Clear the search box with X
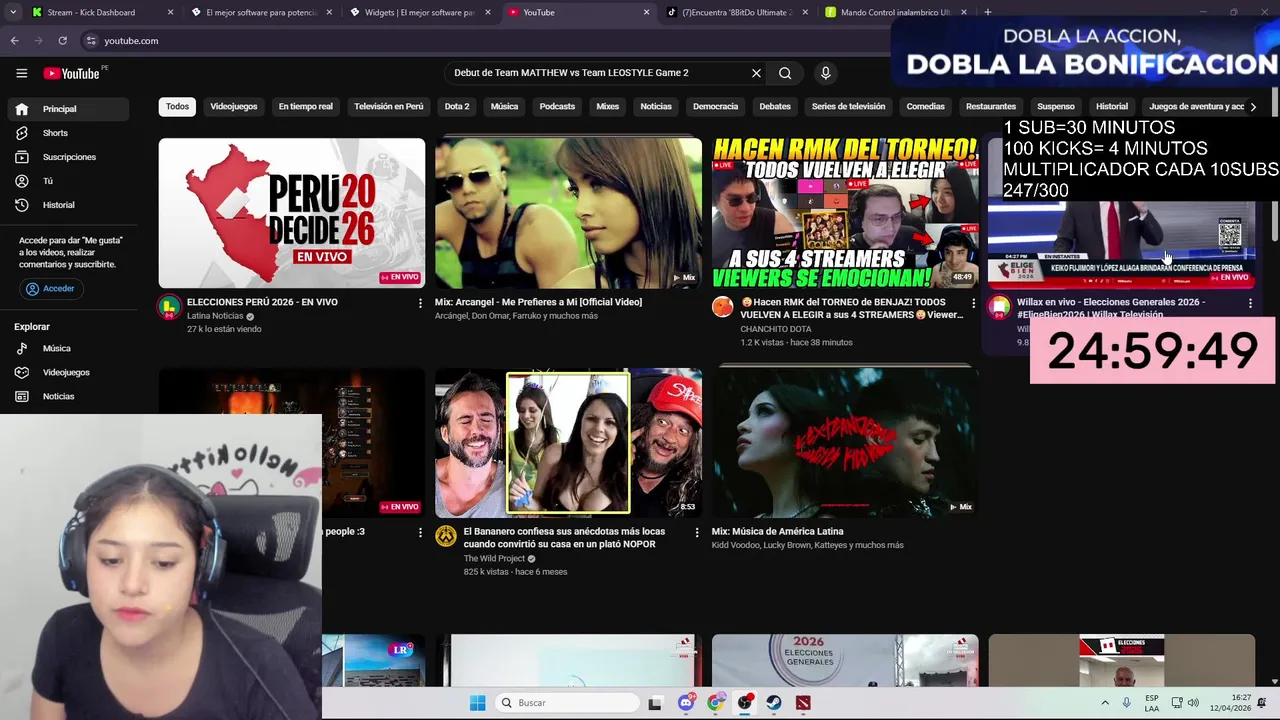Screen dimensions: 1280x720 (x=756, y=73)
